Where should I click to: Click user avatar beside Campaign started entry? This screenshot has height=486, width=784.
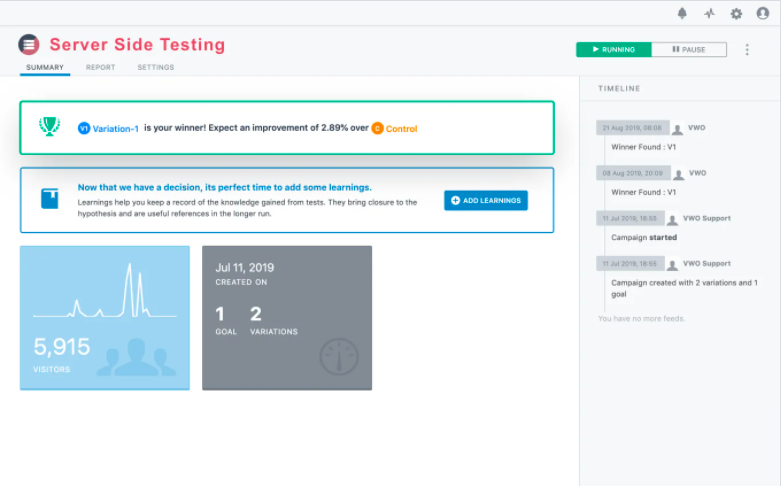(672, 220)
